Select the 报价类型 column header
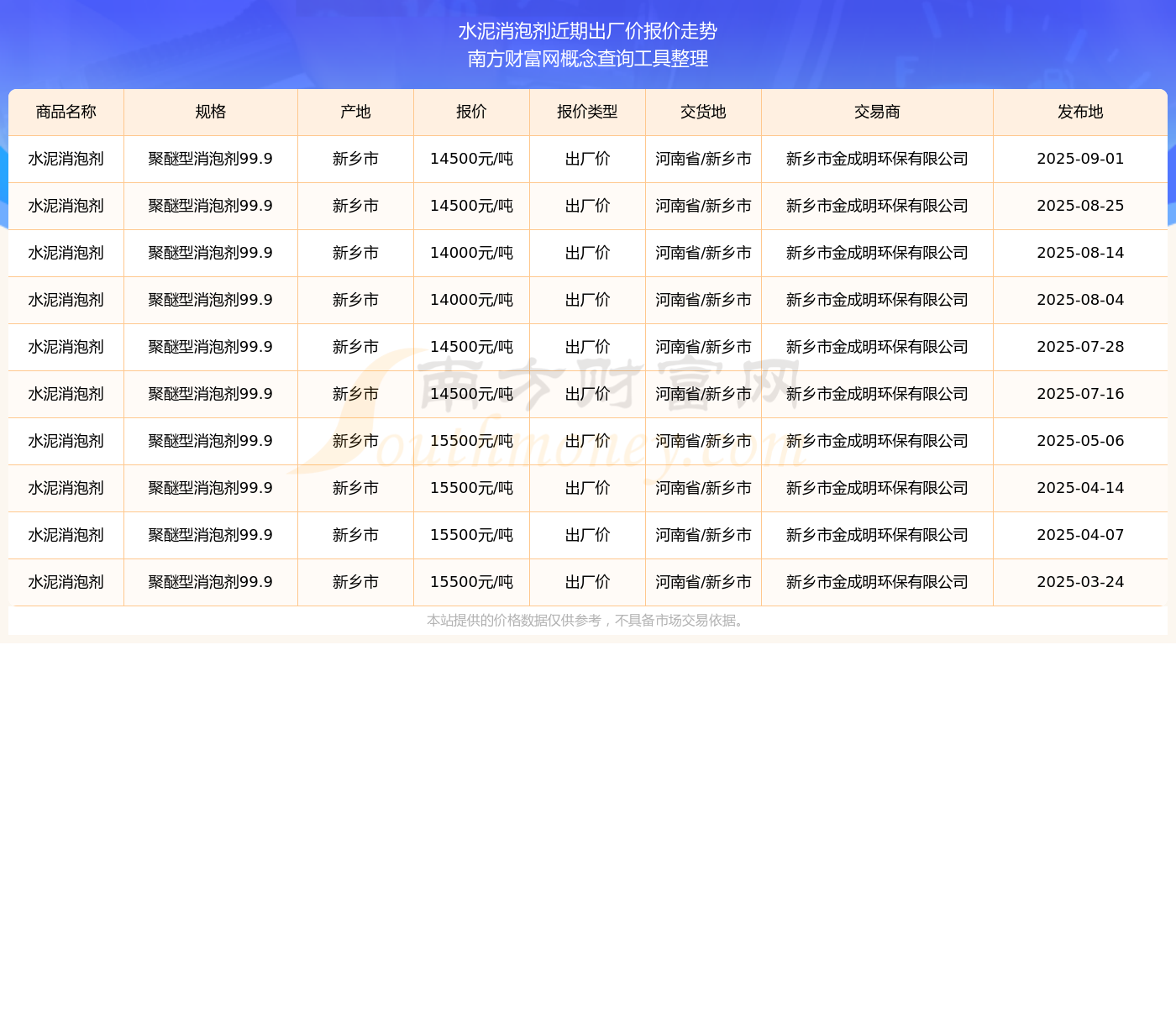Image resolution: width=1176 pixels, height=1012 pixels. click(x=587, y=112)
